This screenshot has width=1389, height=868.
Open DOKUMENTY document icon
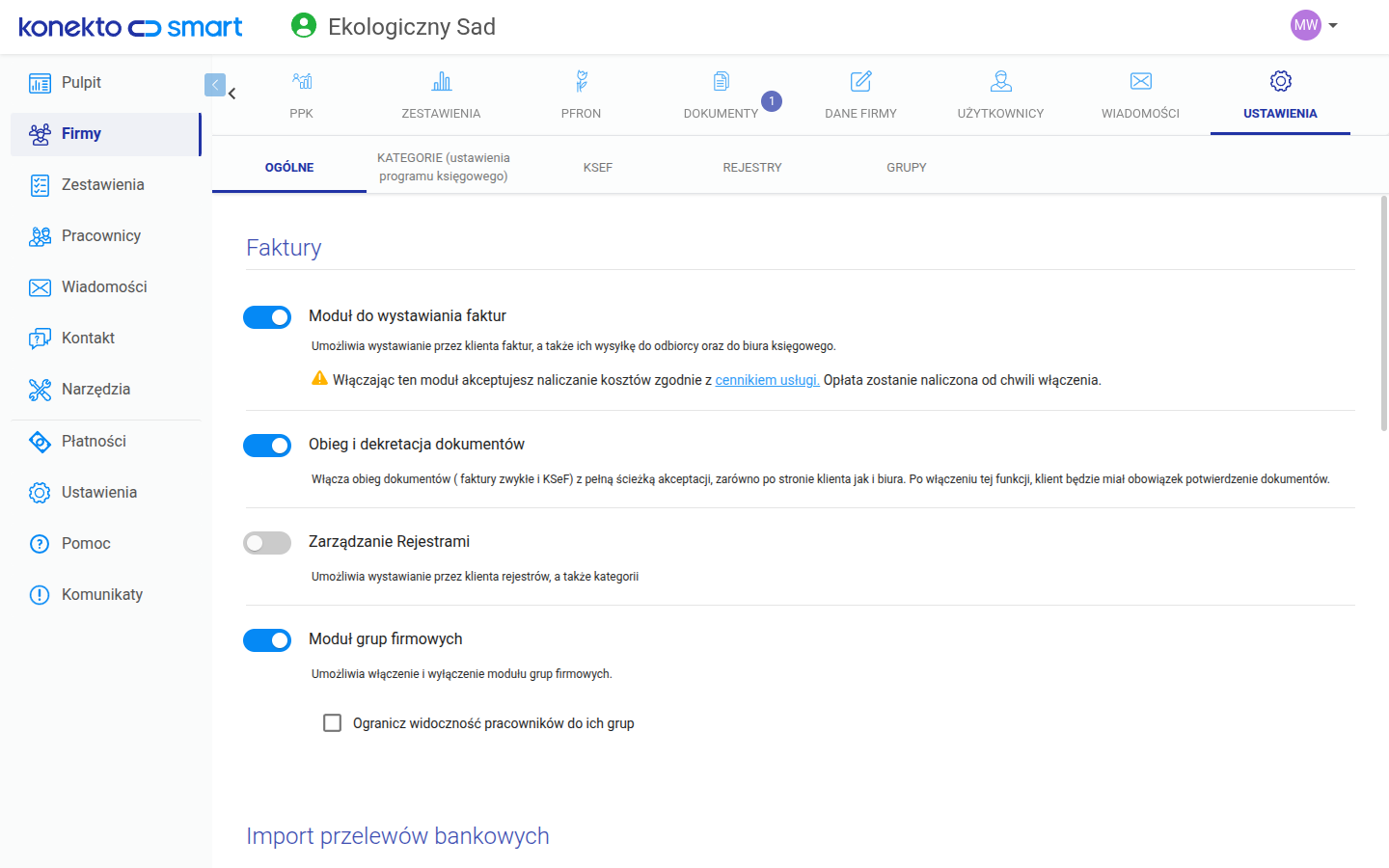tap(722, 81)
